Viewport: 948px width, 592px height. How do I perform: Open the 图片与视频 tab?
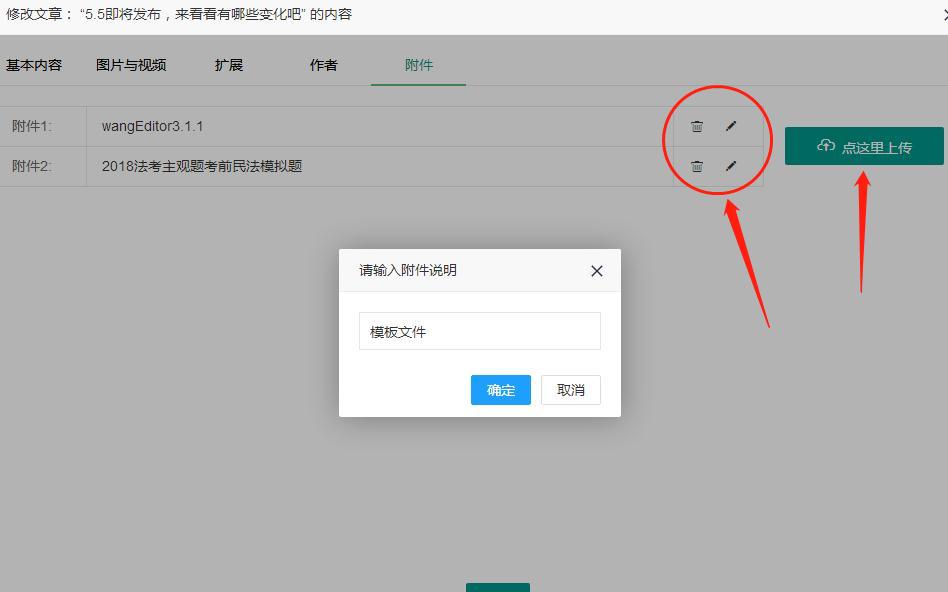point(131,65)
